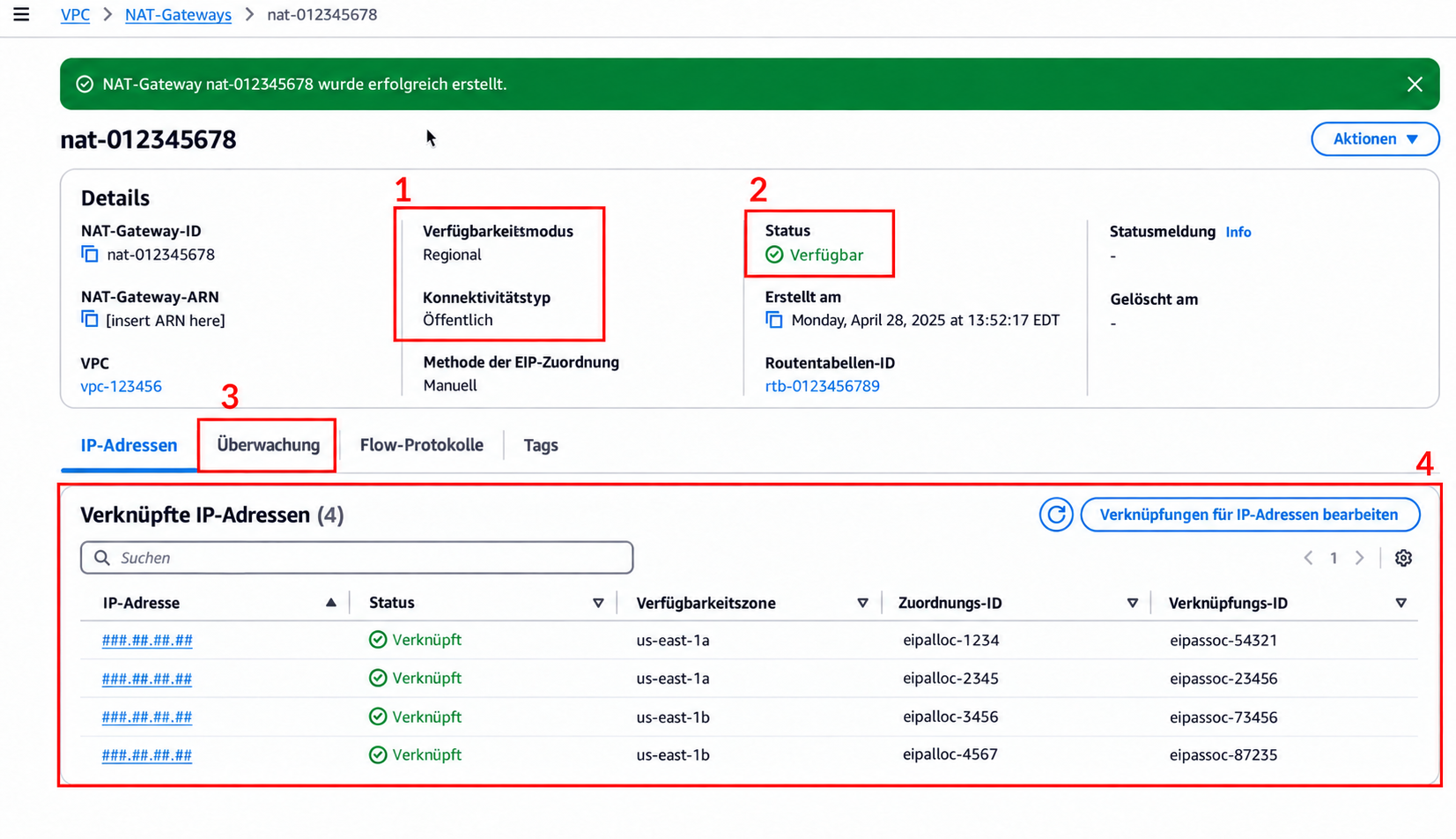Screen dimensions: 1456x839
Task: Sort the Zuordnungs-ID column
Action: (1133, 603)
